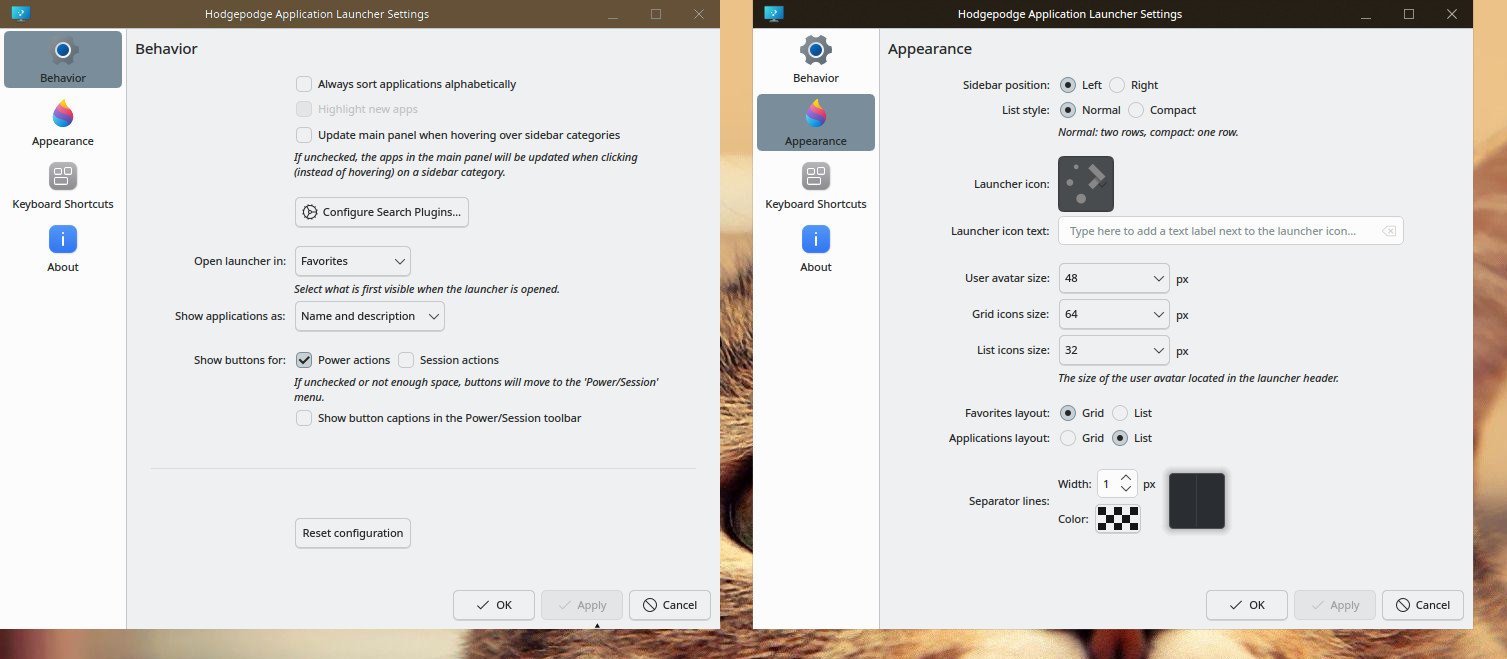
Task: Maximize the right settings window
Action: coord(1409,14)
